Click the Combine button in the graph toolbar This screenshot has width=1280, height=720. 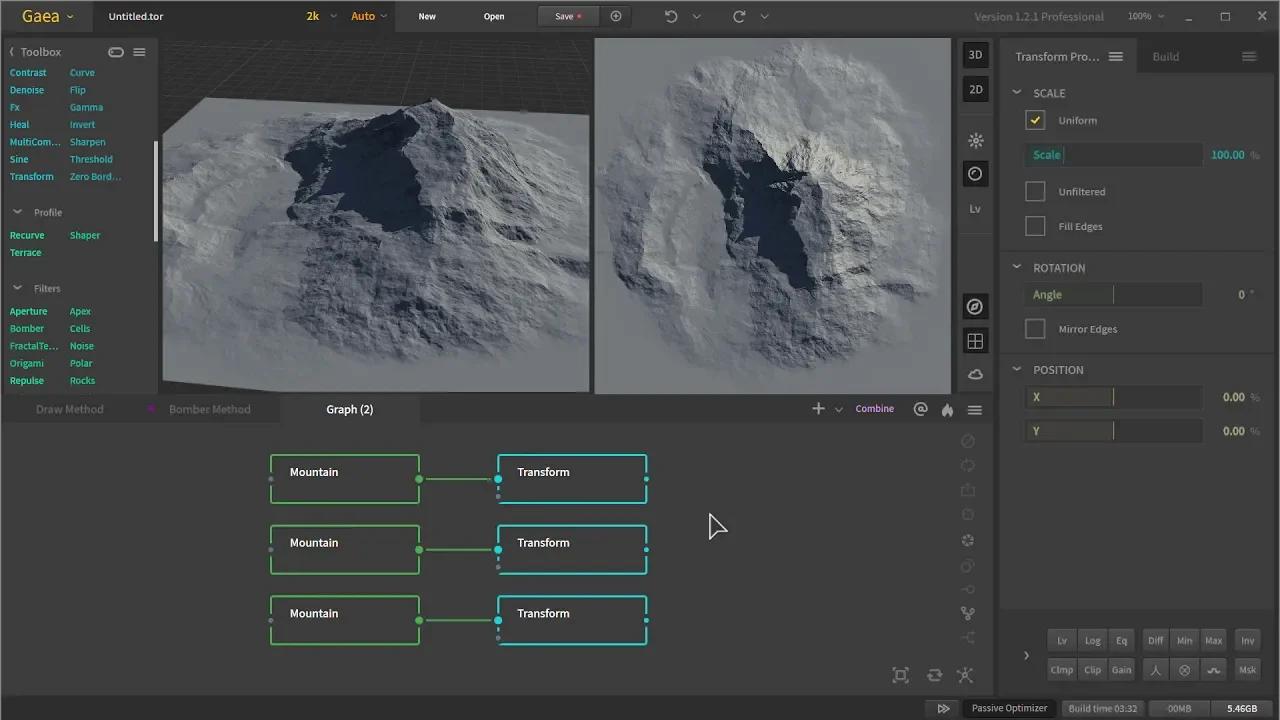(x=874, y=408)
